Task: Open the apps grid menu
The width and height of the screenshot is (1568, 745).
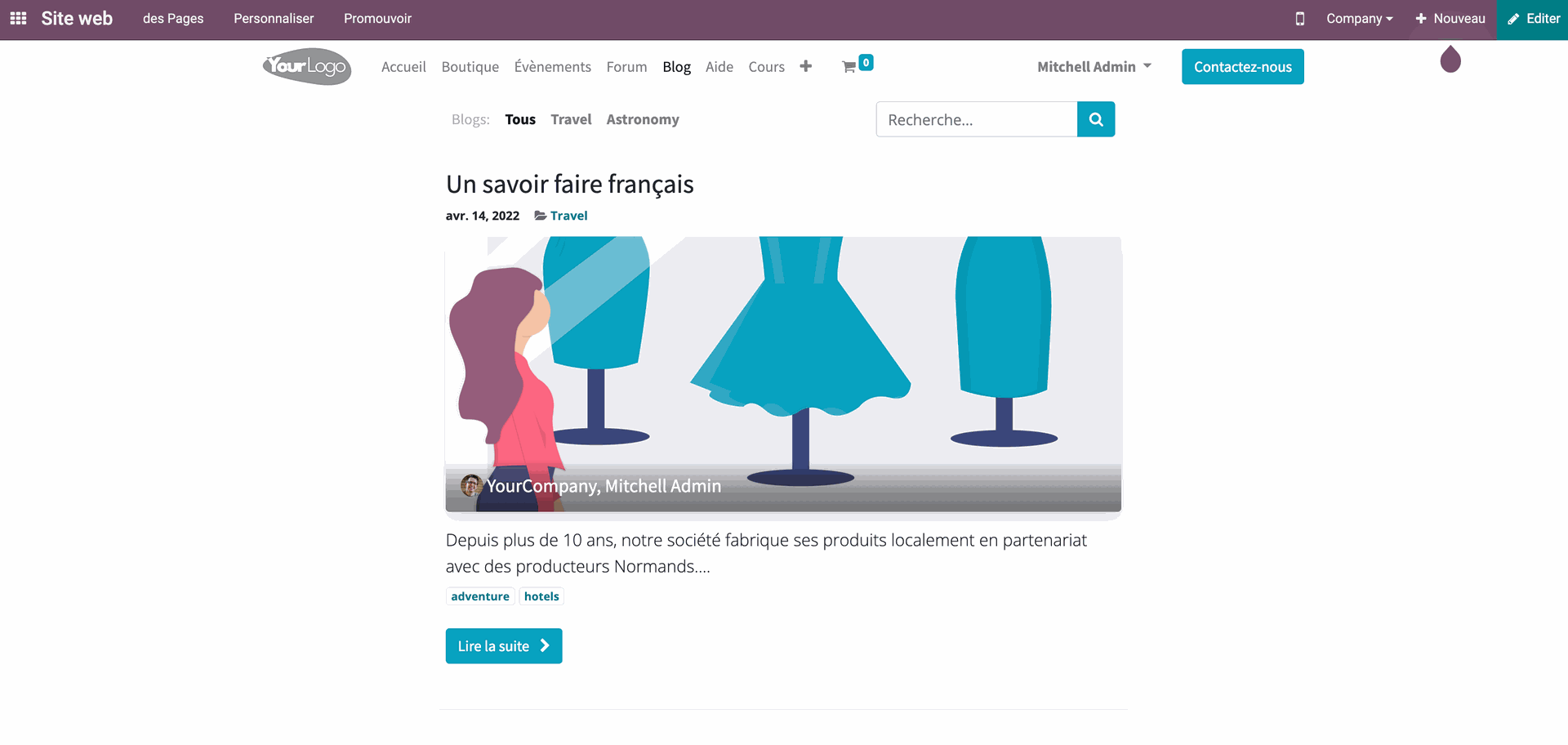Action: (17, 18)
